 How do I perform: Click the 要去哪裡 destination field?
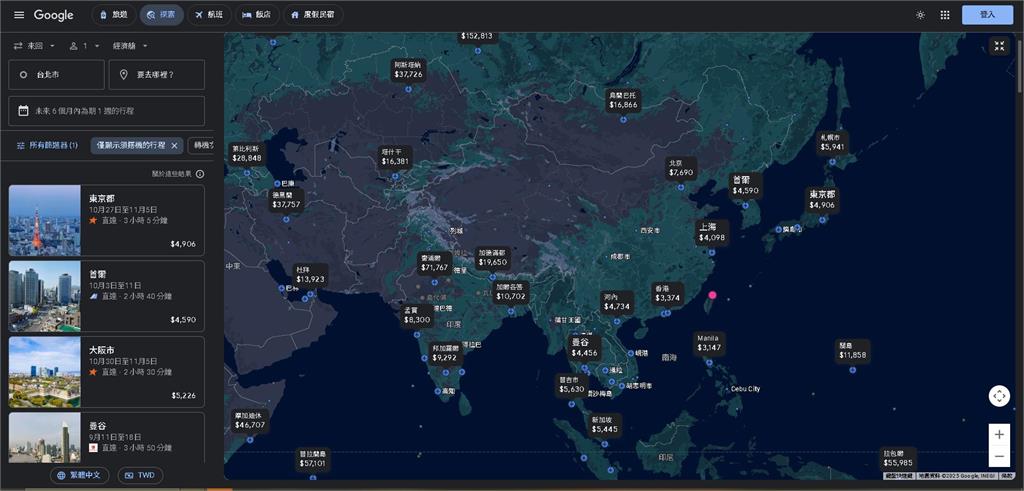(x=157, y=74)
